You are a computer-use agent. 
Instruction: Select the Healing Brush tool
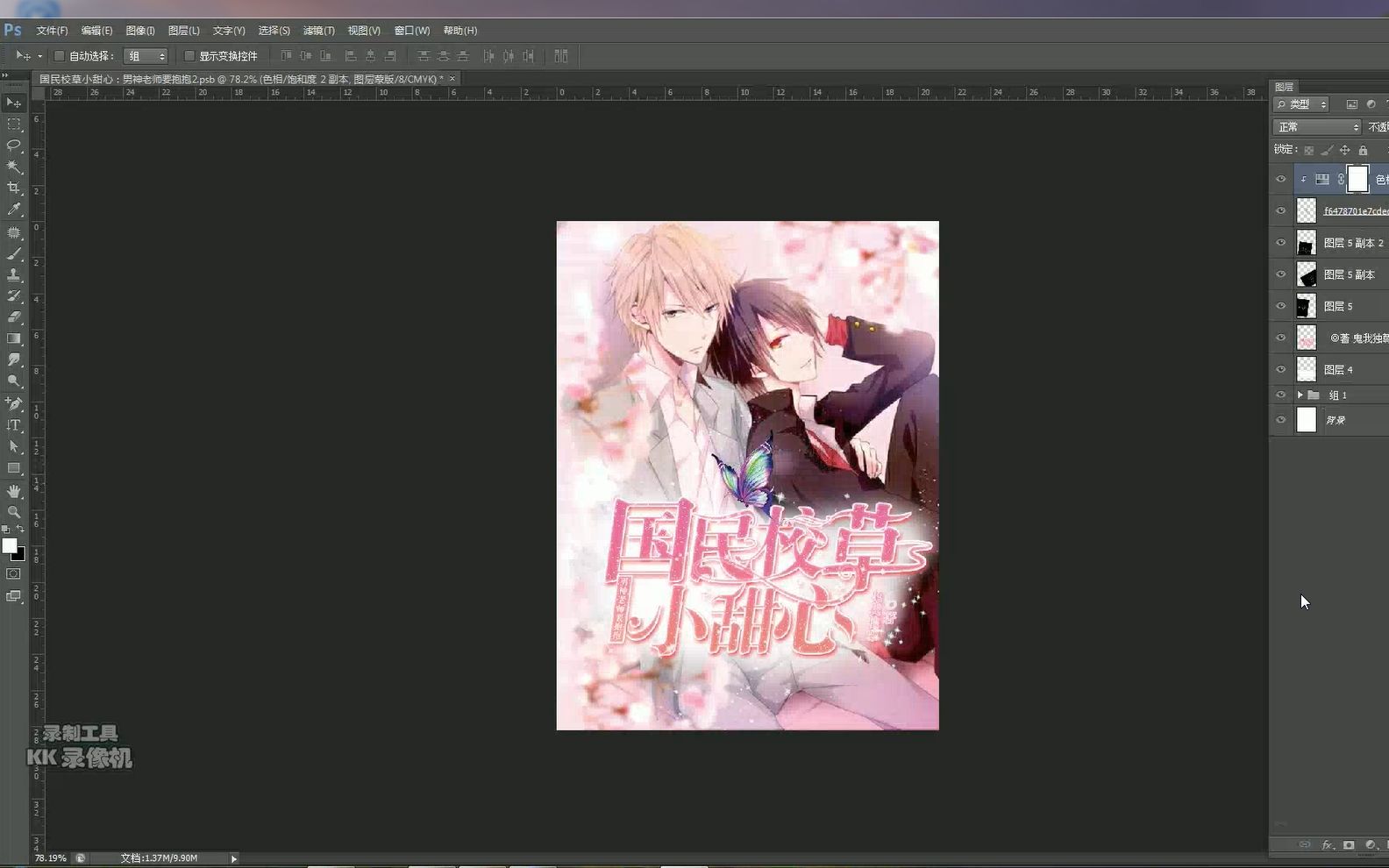(14, 232)
